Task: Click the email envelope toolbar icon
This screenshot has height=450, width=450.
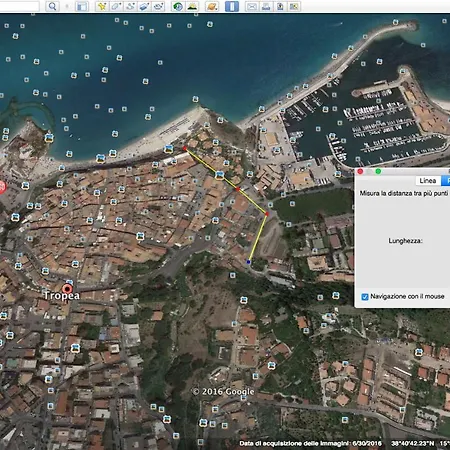Action: point(252,6)
